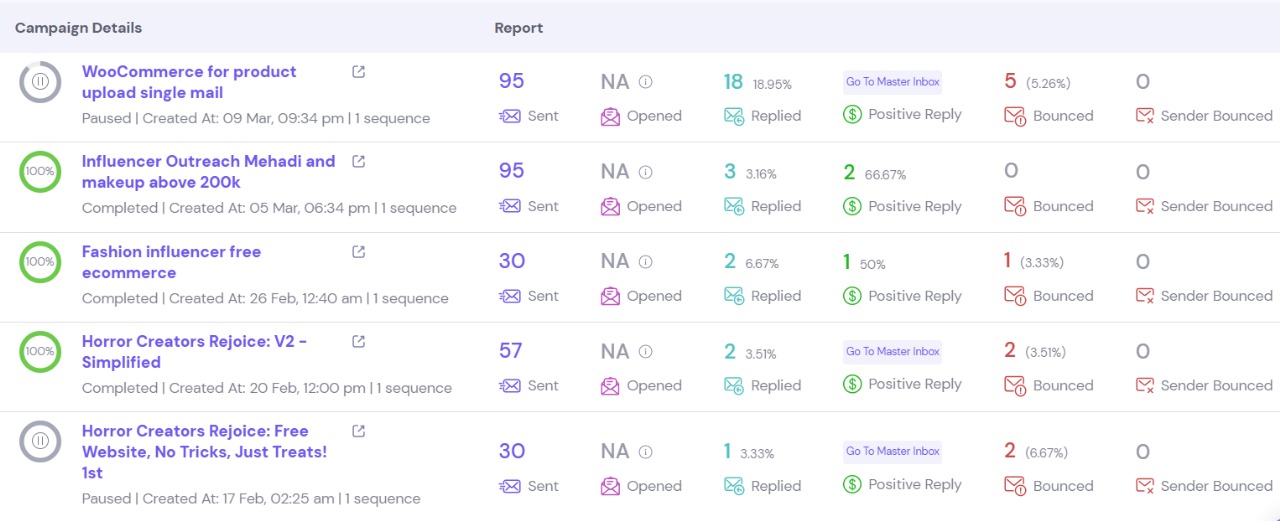Image resolution: width=1280 pixels, height=521 pixels.
Task: Click Opened envelope icon in Fashion influencer row
Action: [610, 296]
